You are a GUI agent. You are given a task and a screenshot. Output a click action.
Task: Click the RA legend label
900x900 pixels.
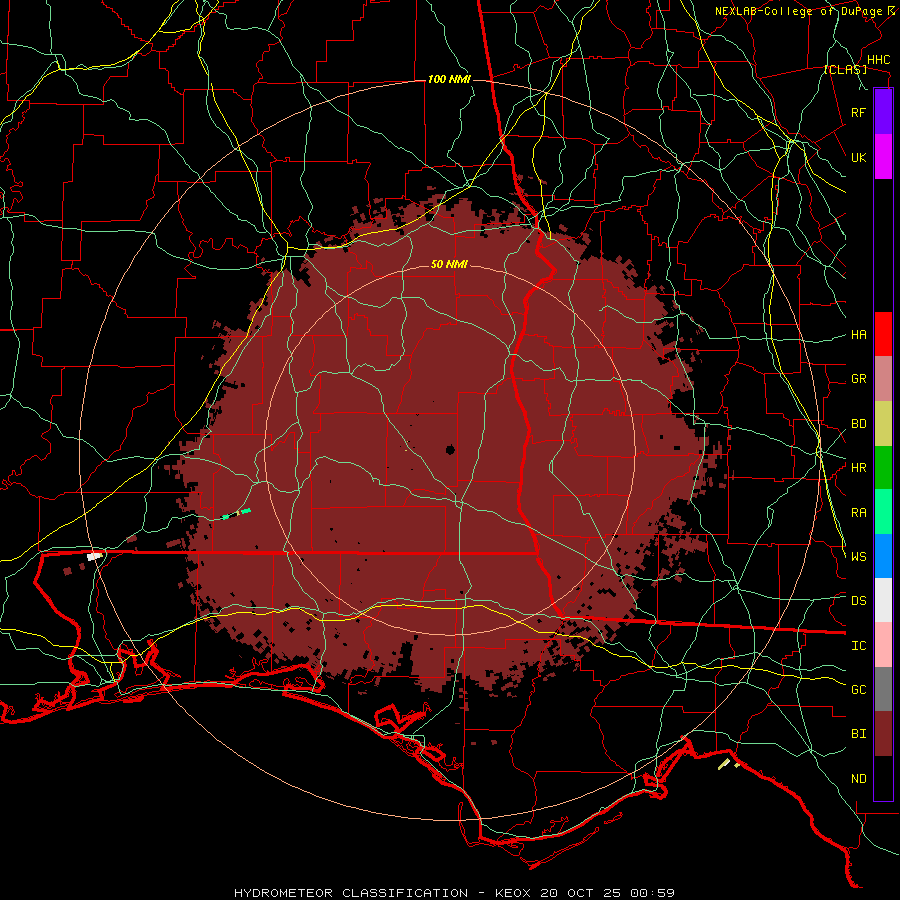pos(858,513)
